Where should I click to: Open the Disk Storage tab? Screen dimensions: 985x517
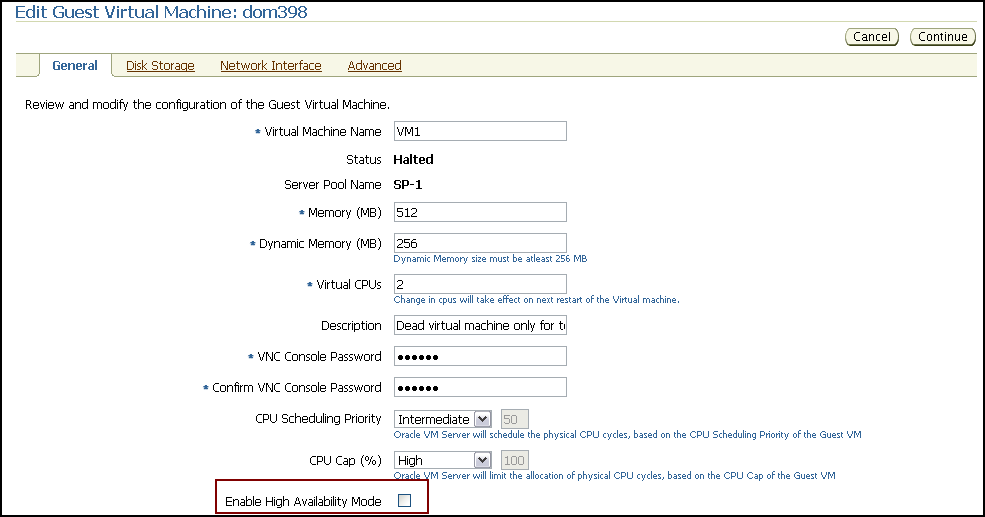pos(160,65)
